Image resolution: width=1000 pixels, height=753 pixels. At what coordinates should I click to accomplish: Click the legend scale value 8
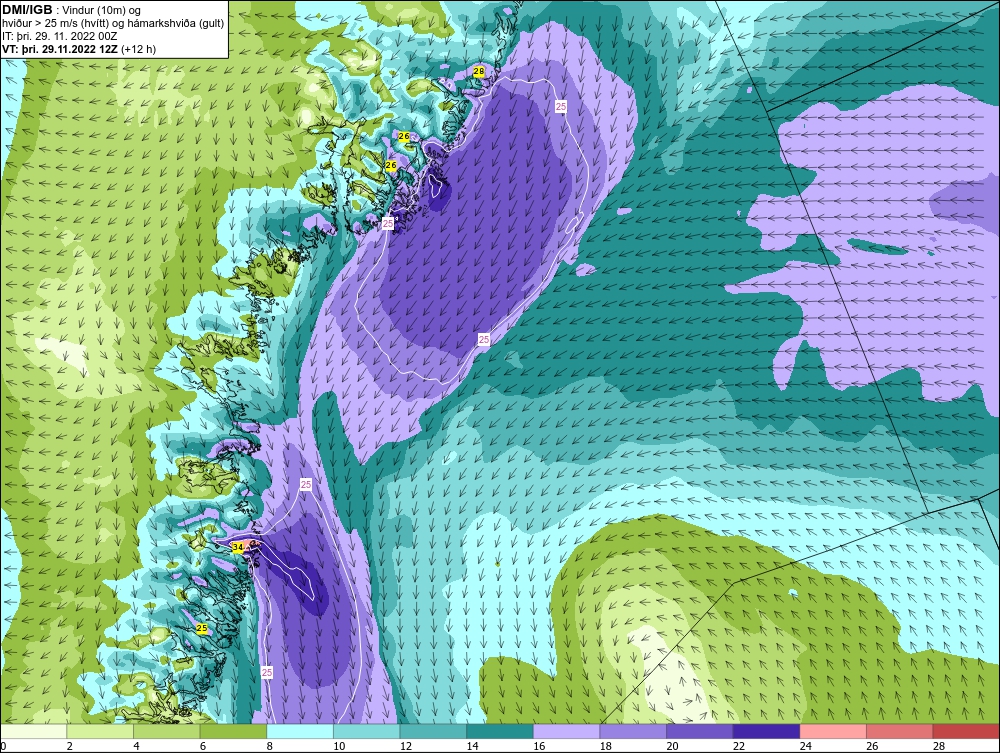click(270, 746)
